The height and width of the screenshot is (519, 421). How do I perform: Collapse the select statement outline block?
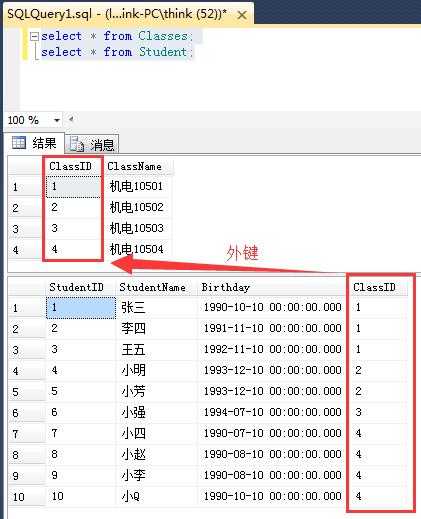tap(34, 36)
